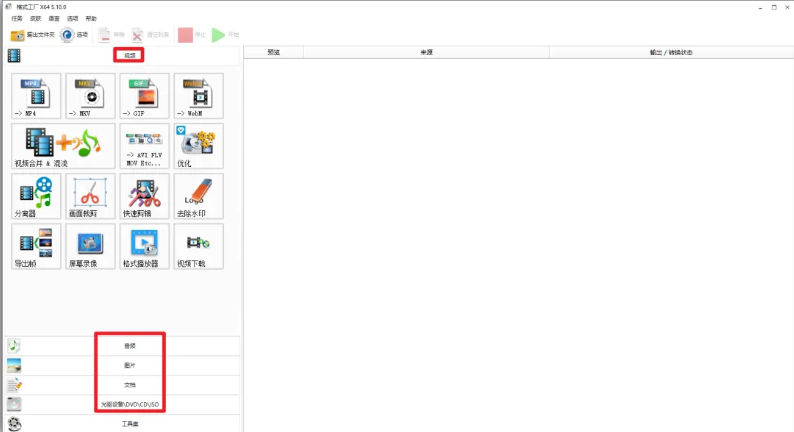Open the 帮助 help menu
The image size is (794, 432).
pos(92,19)
